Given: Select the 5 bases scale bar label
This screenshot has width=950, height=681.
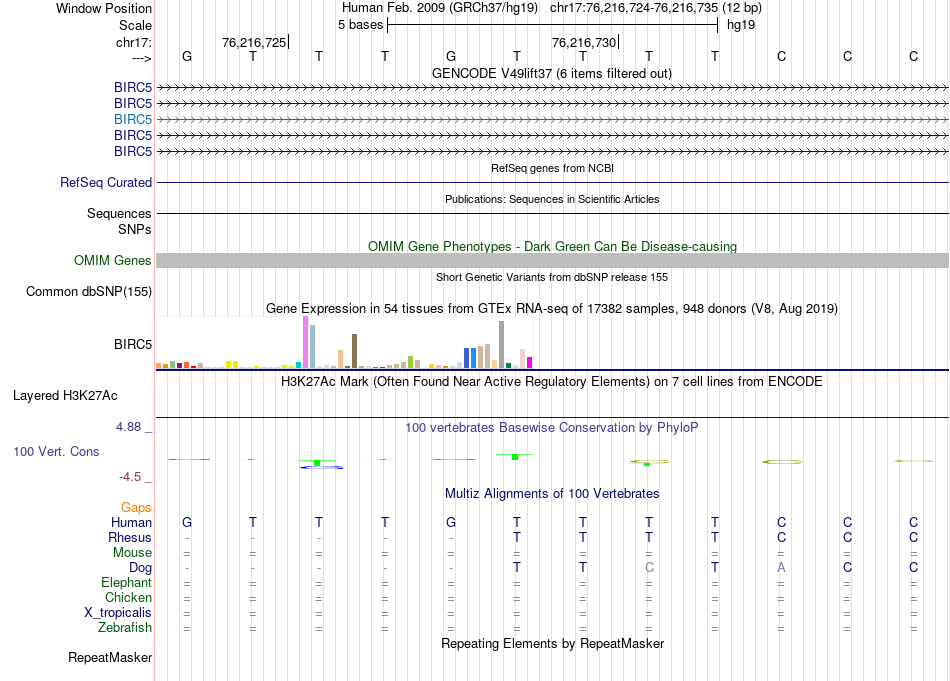Looking at the screenshot, I should (x=360, y=25).
